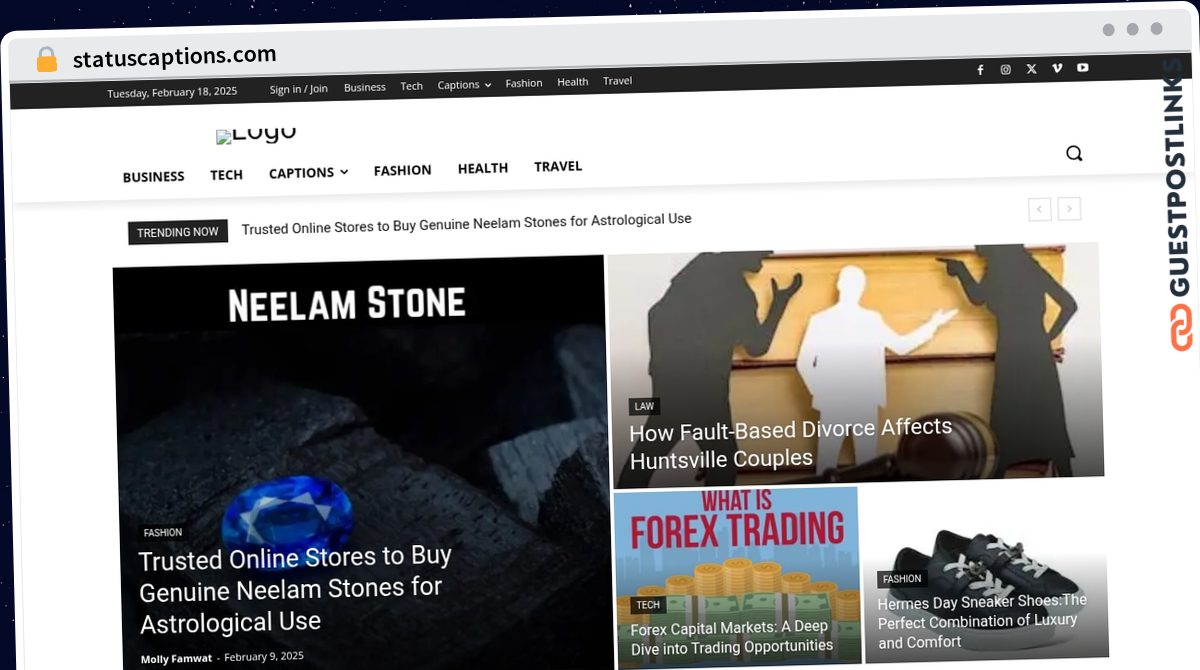Click the search magnifier icon
This screenshot has height=670, width=1200.
[1074, 153]
